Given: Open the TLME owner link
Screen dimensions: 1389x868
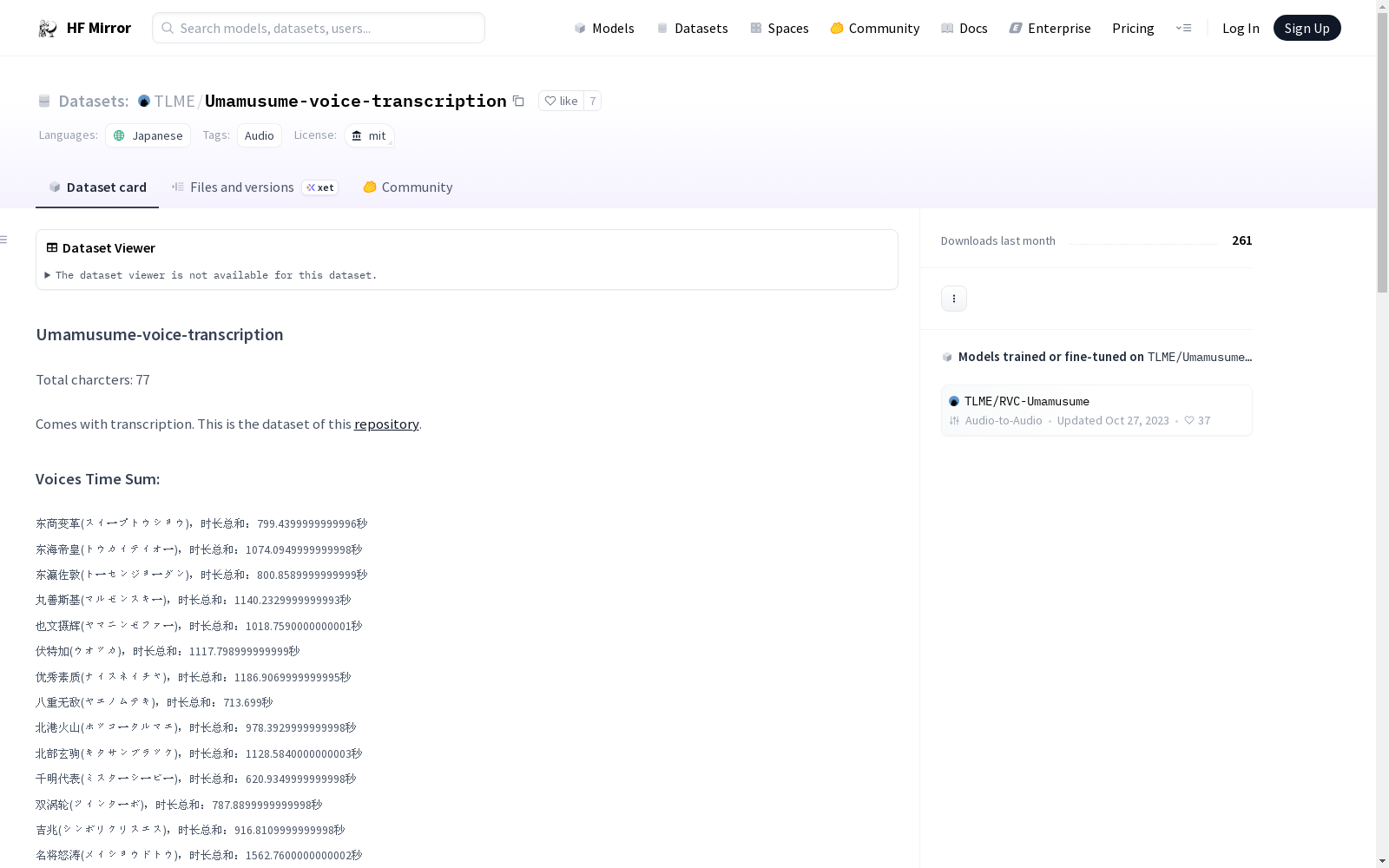Looking at the screenshot, I should coord(174,101).
